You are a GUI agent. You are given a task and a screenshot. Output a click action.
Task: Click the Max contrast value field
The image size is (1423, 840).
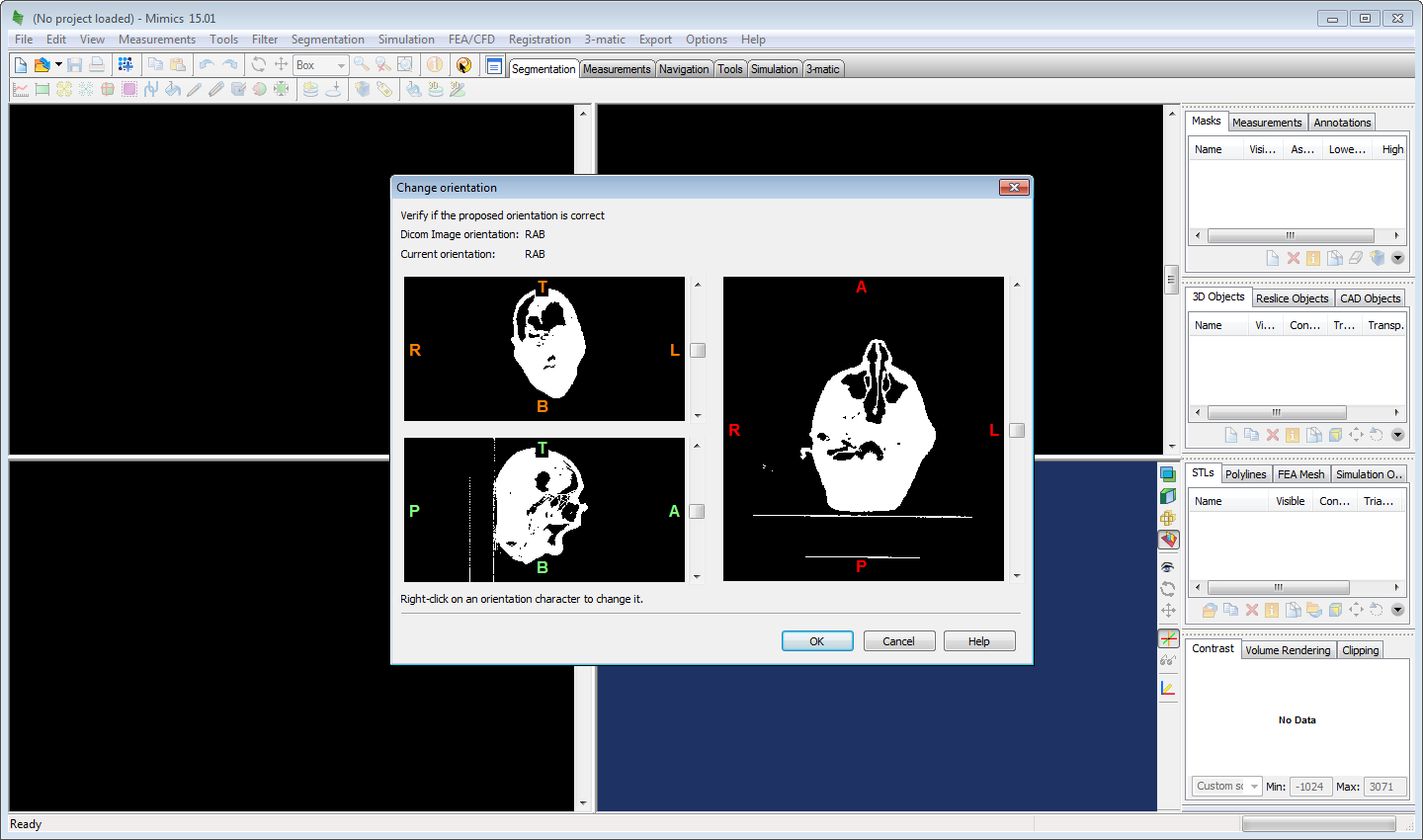tap(1383, 787)
